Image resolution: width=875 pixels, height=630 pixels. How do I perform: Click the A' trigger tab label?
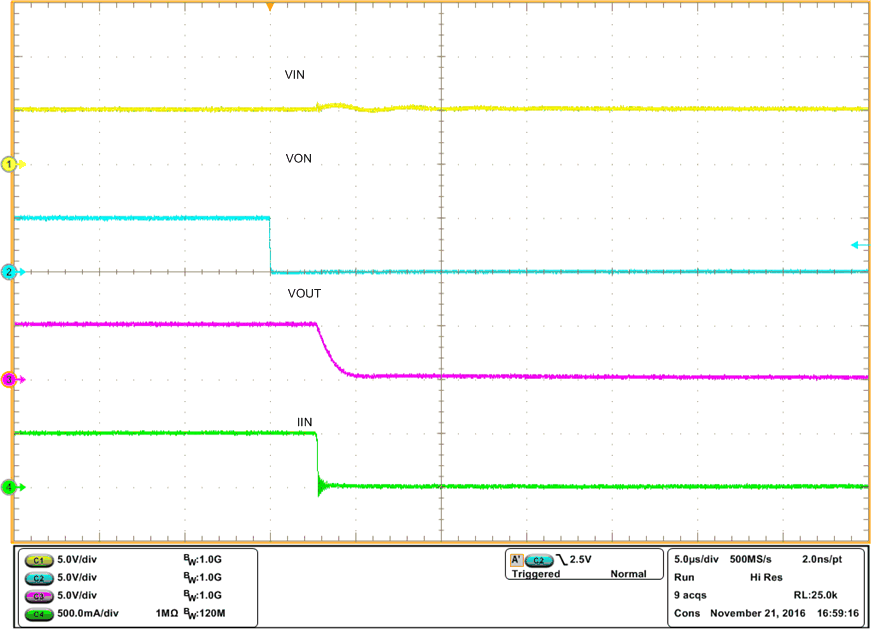[518, 560]
